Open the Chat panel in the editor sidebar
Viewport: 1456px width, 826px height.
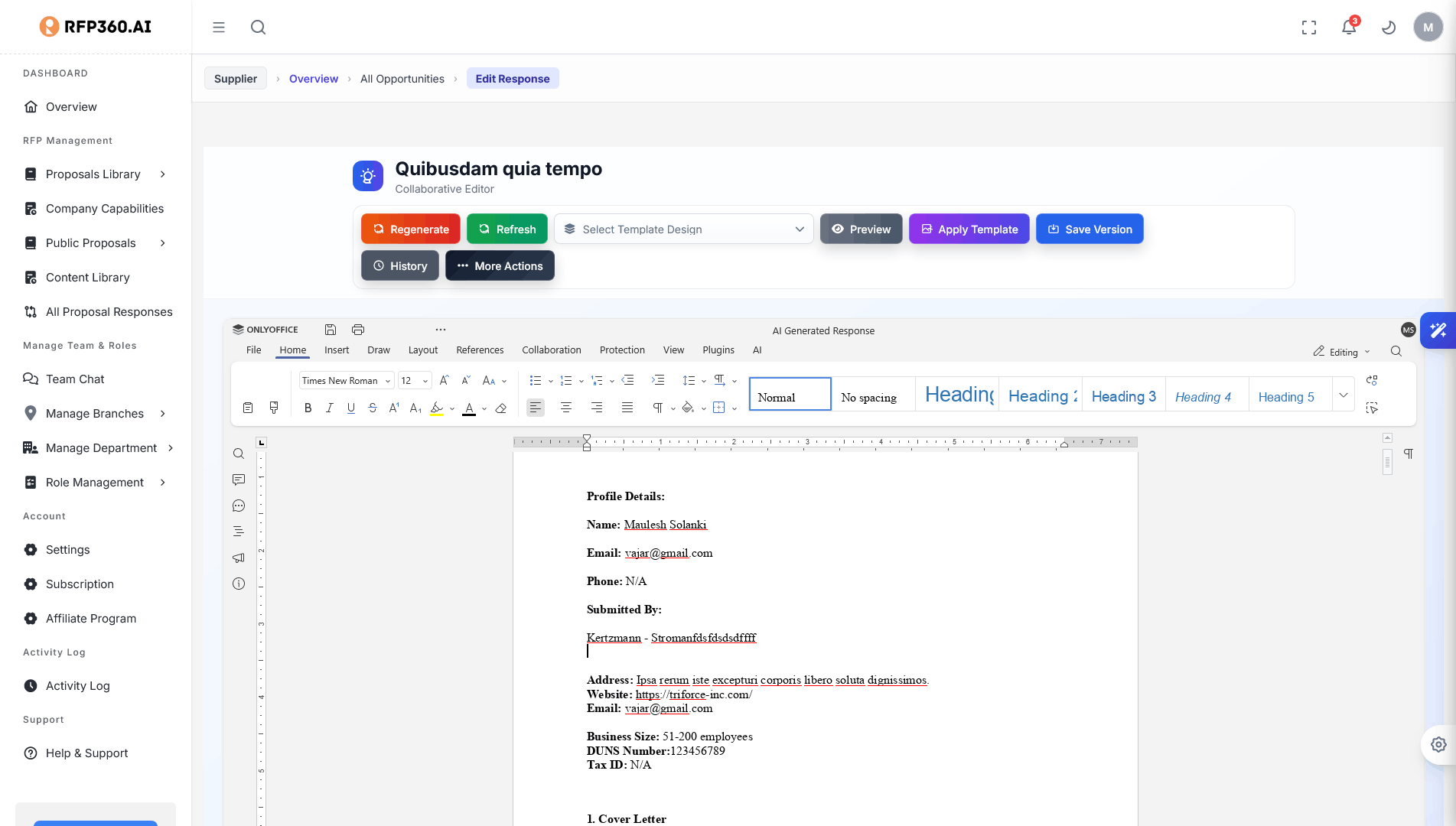pos(238,506)
